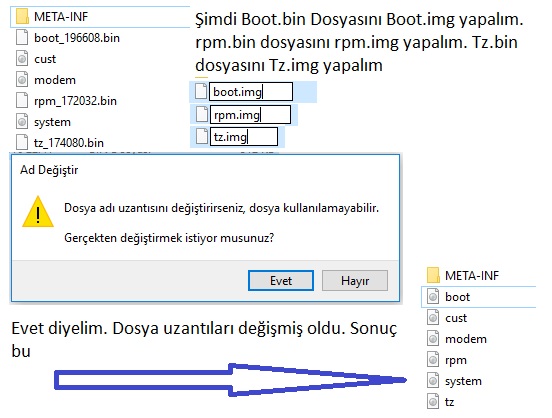Click the yellow warning icon in the dialog
Screen dimensions: 552x418
point(38,212)
